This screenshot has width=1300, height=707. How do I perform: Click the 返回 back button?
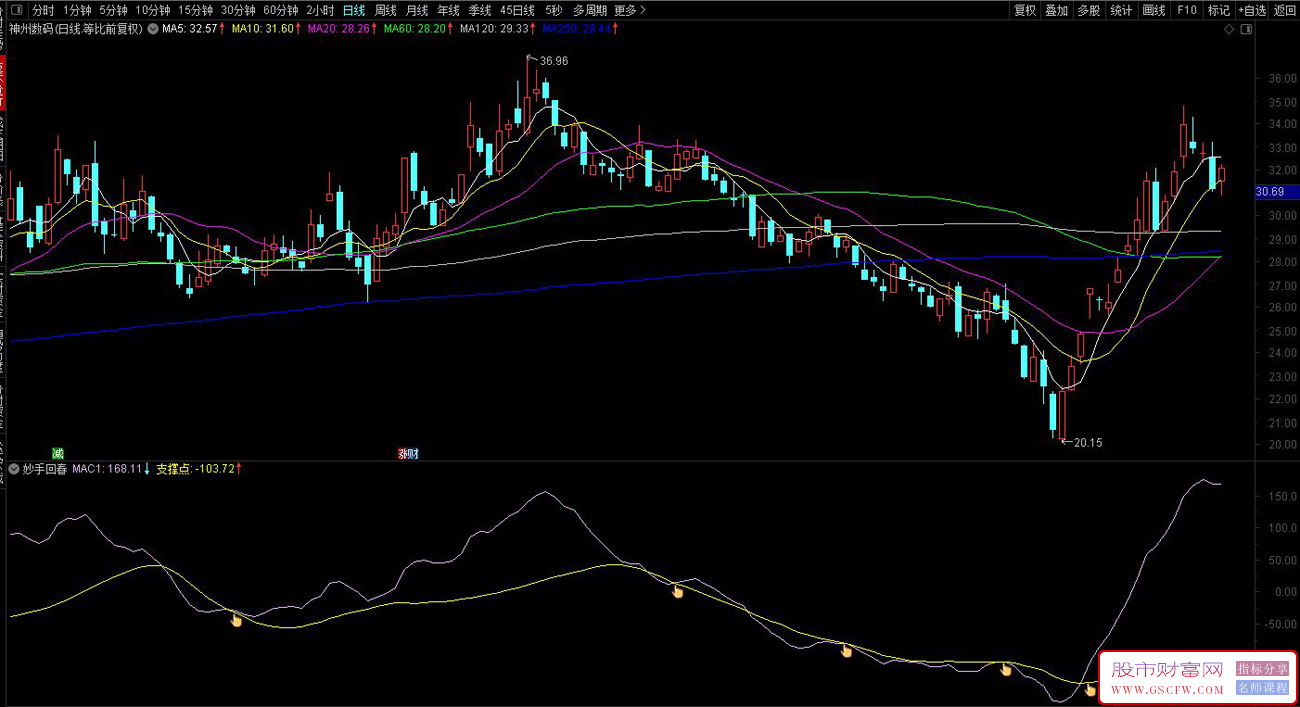1284,10
